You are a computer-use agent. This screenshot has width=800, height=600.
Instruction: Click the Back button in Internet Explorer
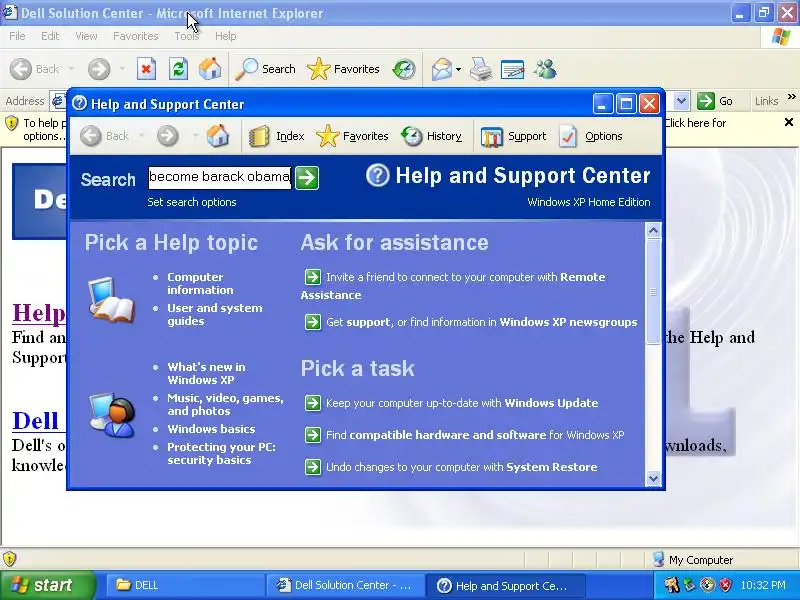click(35, 69)
